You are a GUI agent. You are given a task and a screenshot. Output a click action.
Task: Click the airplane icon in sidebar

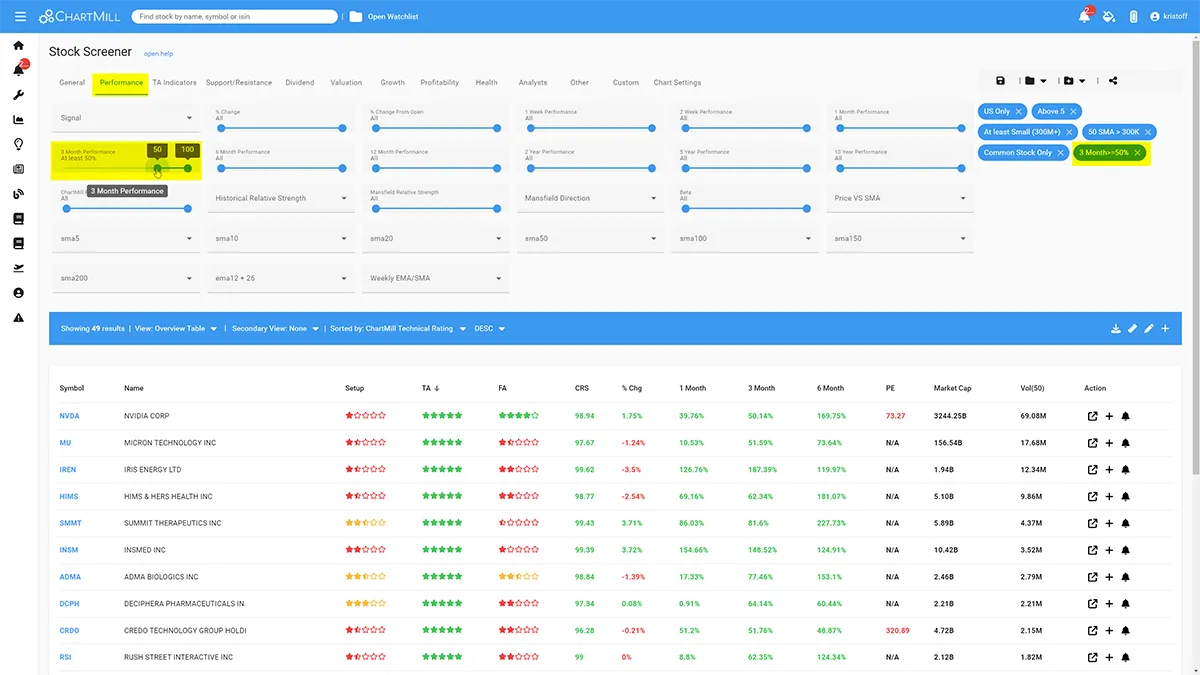tap(18, 268)
